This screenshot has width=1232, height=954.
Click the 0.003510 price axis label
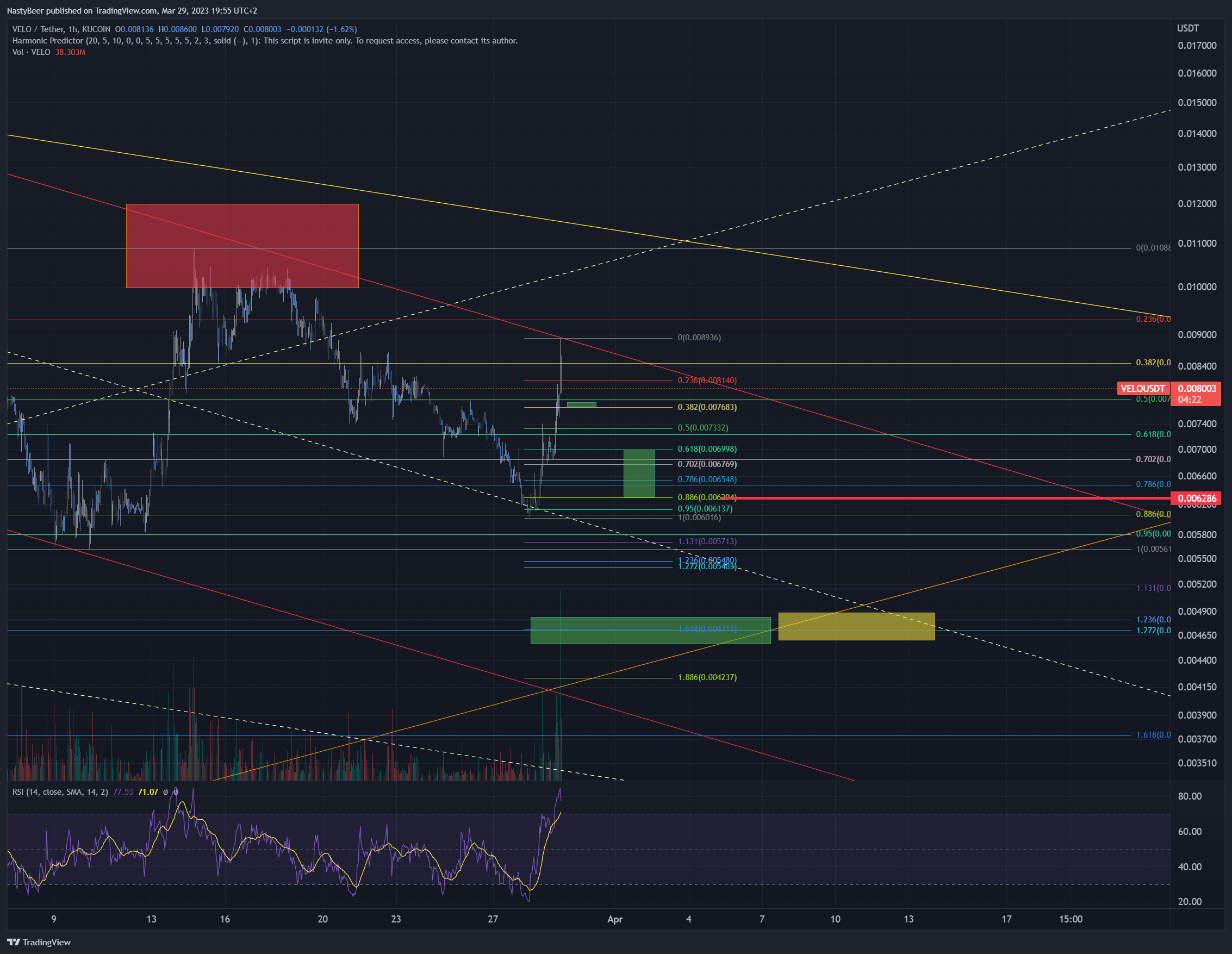pos(1197,763)
